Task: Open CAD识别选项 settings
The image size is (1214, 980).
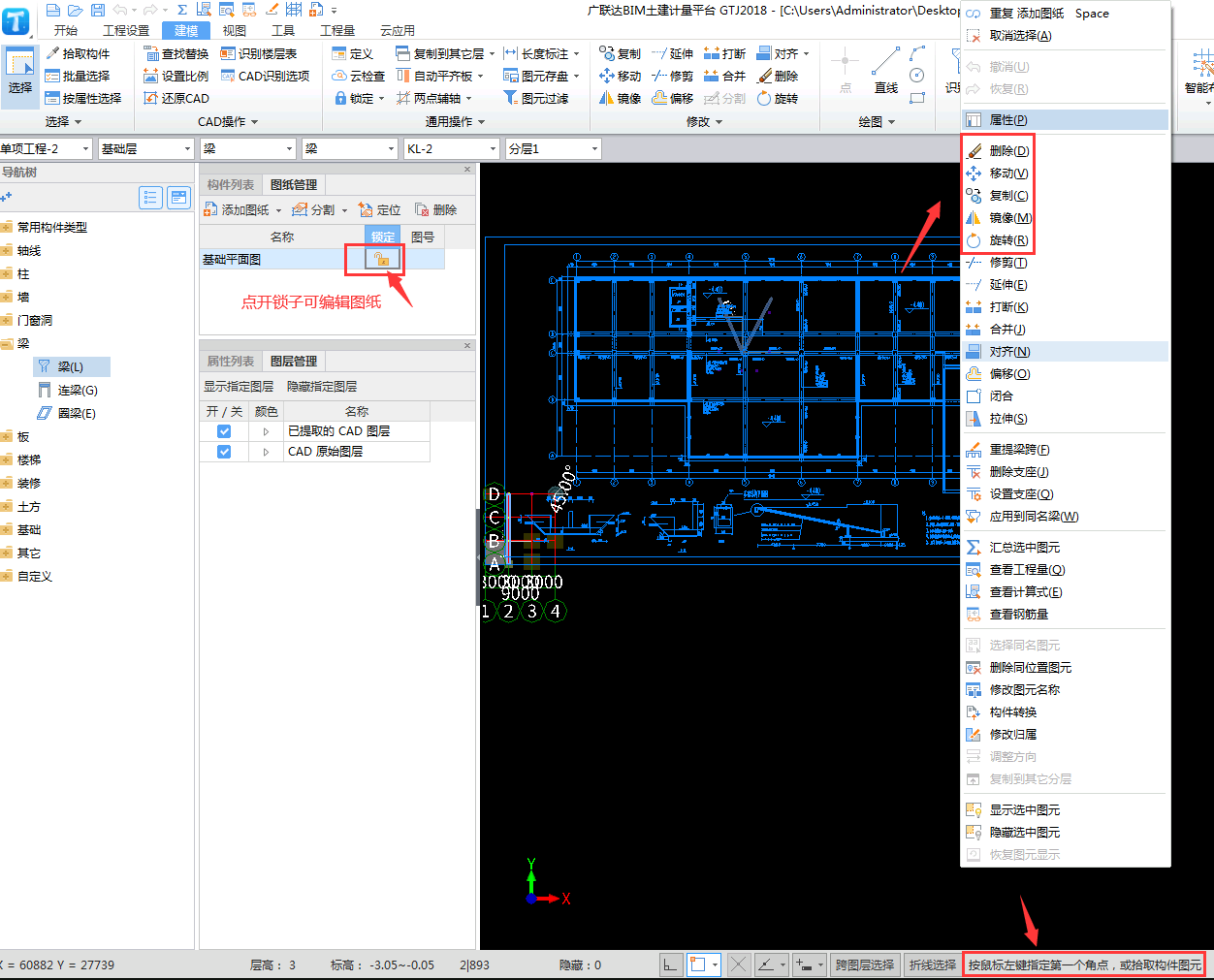Action: tap(266, 76)
